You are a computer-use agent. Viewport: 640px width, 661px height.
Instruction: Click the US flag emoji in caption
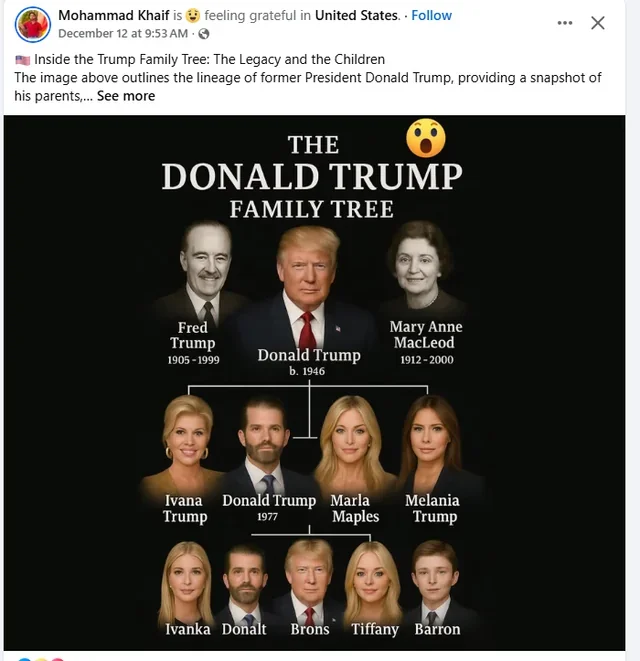click(22, 60)
